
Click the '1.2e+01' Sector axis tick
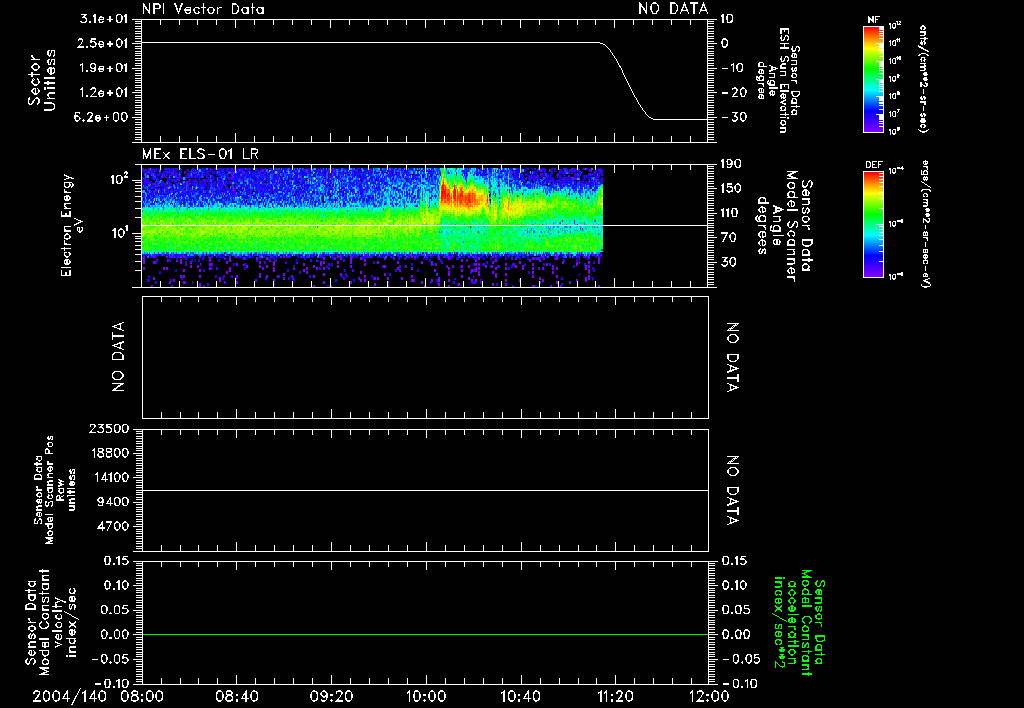tap(104, 93)
